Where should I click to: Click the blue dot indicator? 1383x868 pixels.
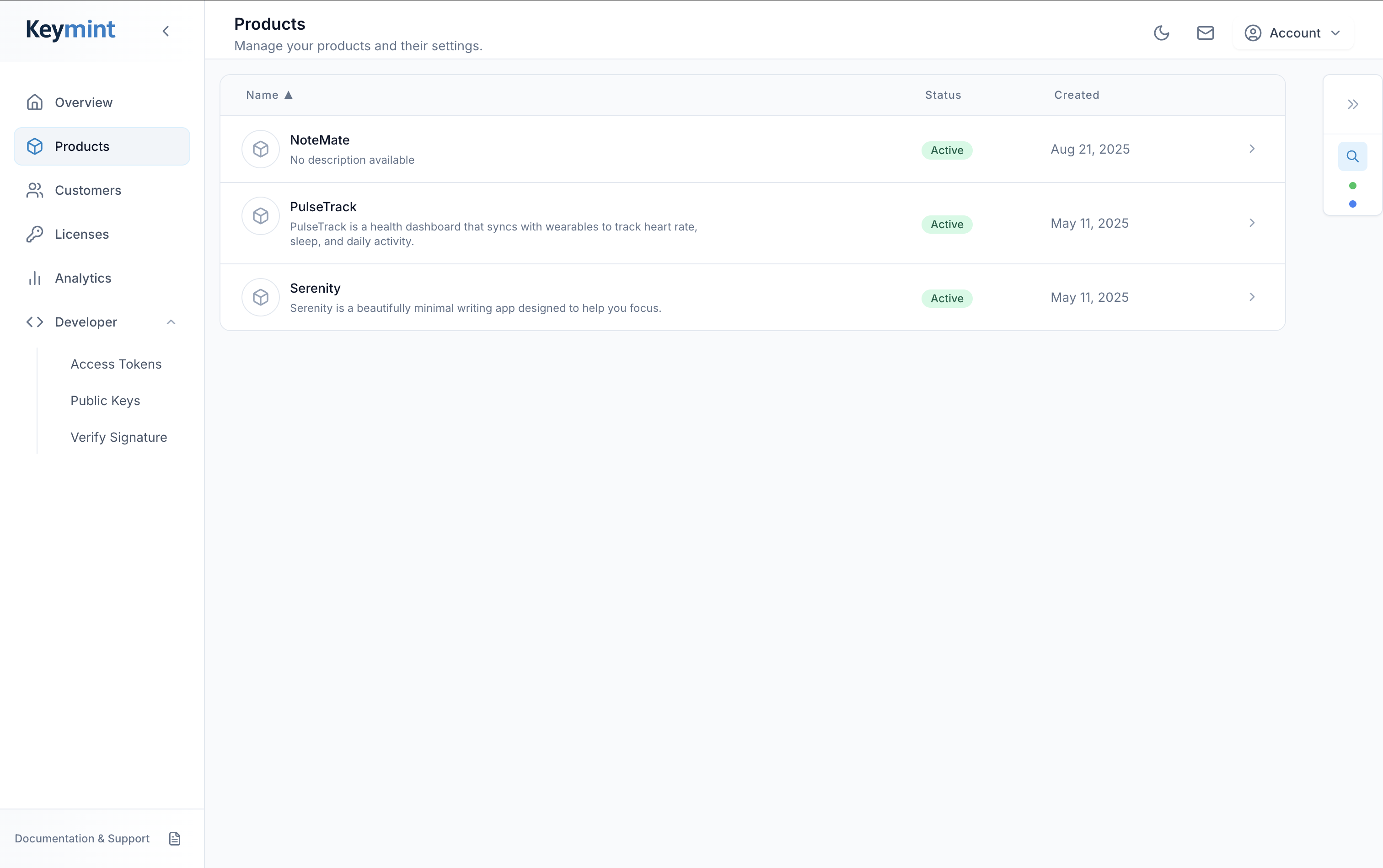point(1352,204)
